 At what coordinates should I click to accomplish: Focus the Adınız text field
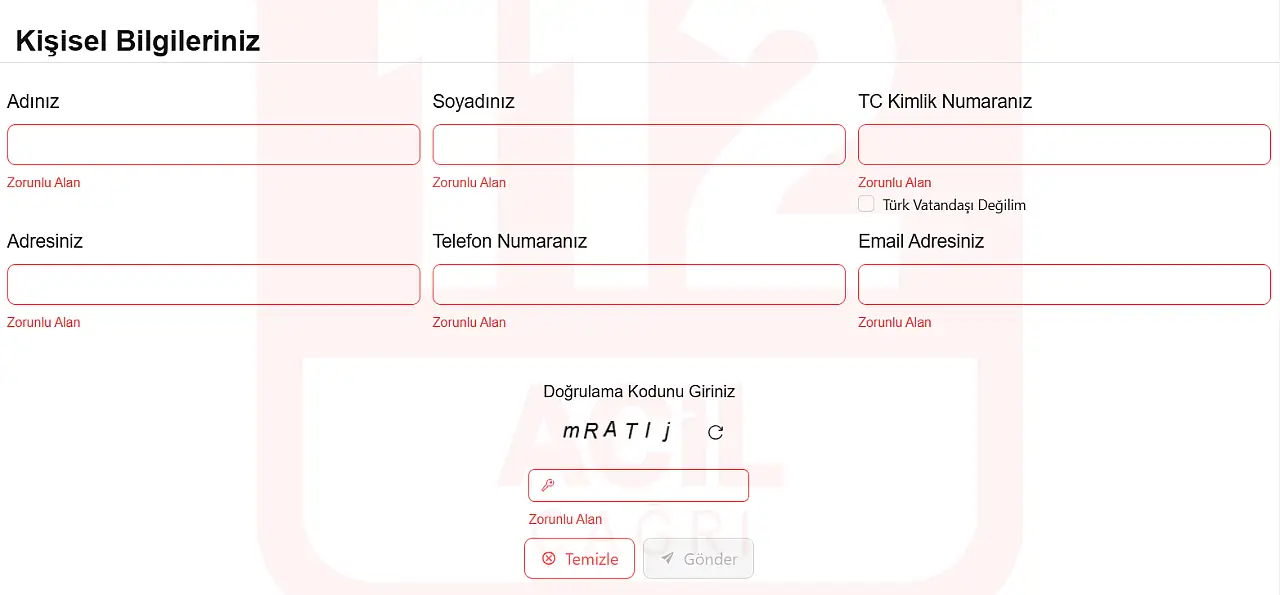click(213, 144)
